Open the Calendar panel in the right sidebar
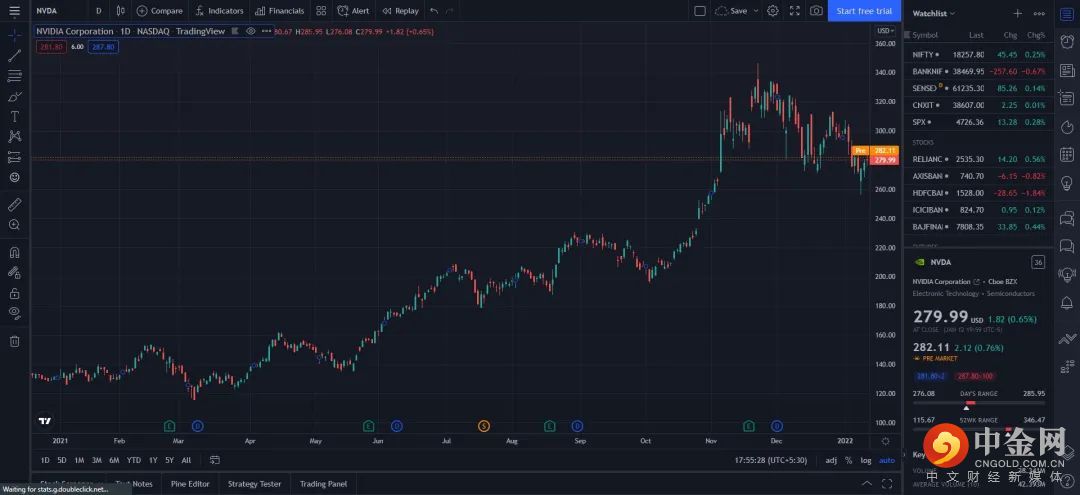Image resolution: width=1080 pixels, height=495 pixels. (1067, 155)
